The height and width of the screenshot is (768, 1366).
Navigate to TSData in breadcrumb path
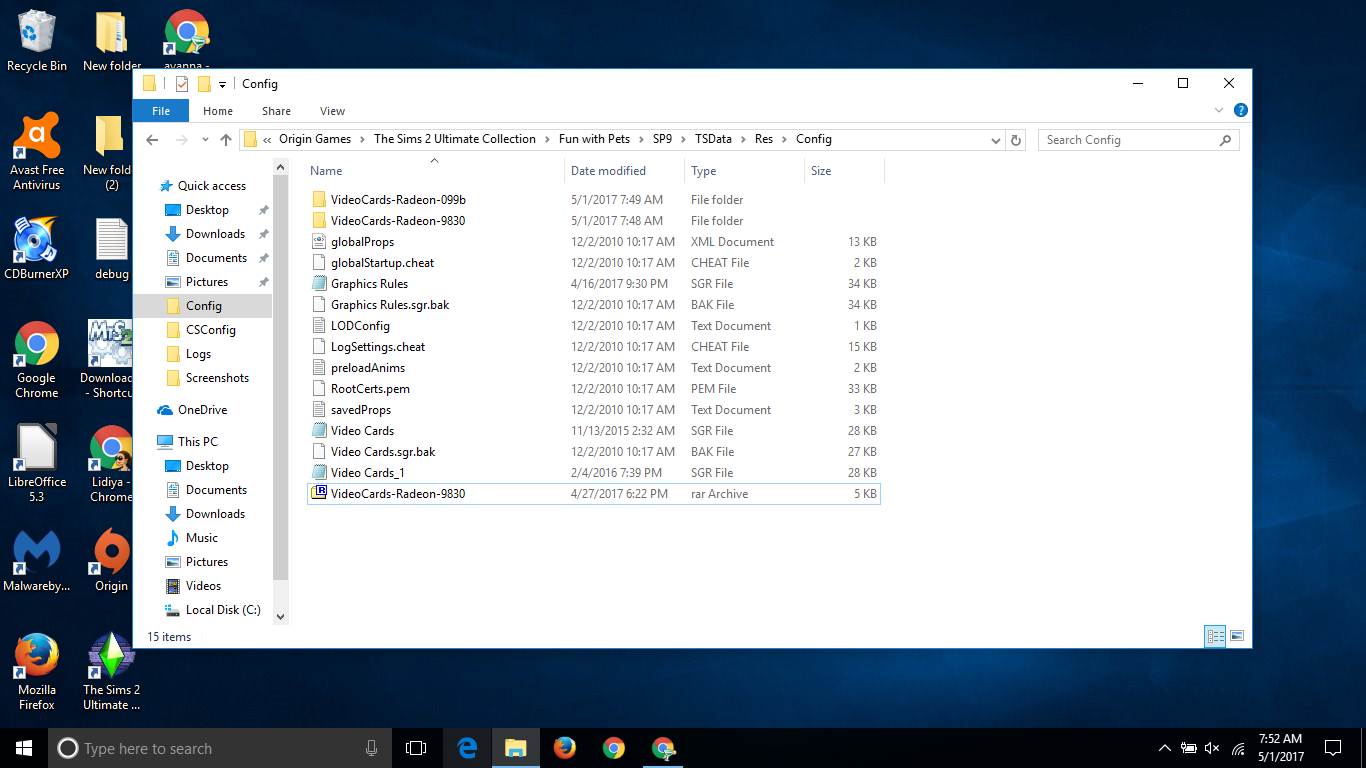tap(713, 139)
